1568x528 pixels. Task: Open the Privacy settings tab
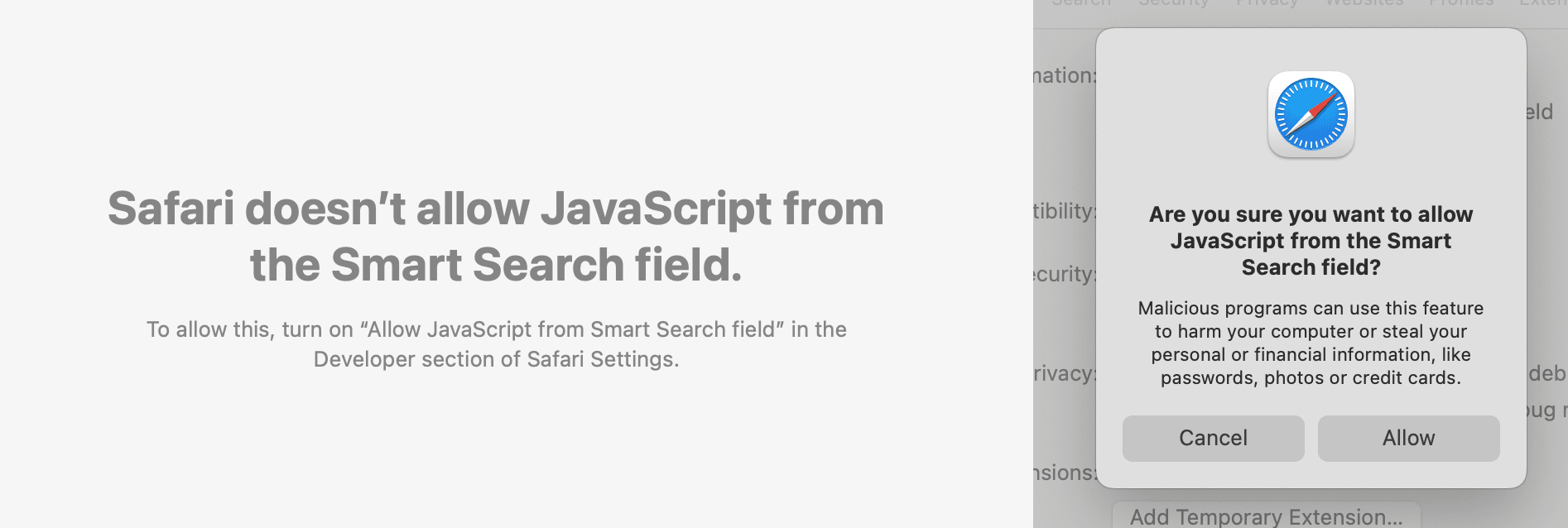1268,4
